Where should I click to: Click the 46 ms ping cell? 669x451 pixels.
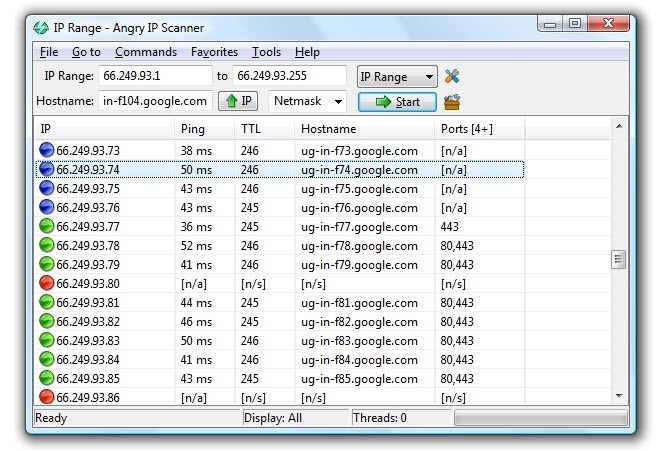(x=196, y=322)
